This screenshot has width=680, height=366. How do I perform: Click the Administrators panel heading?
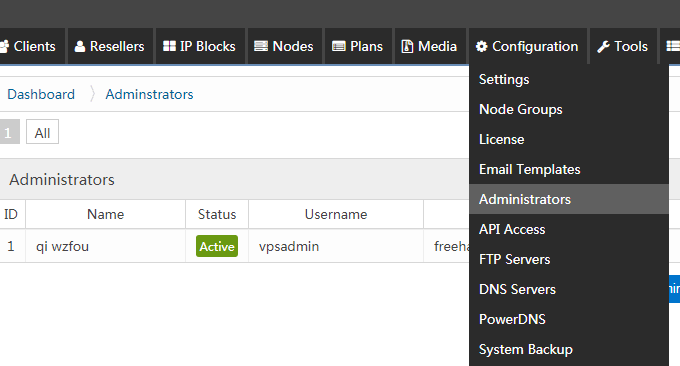62,180
